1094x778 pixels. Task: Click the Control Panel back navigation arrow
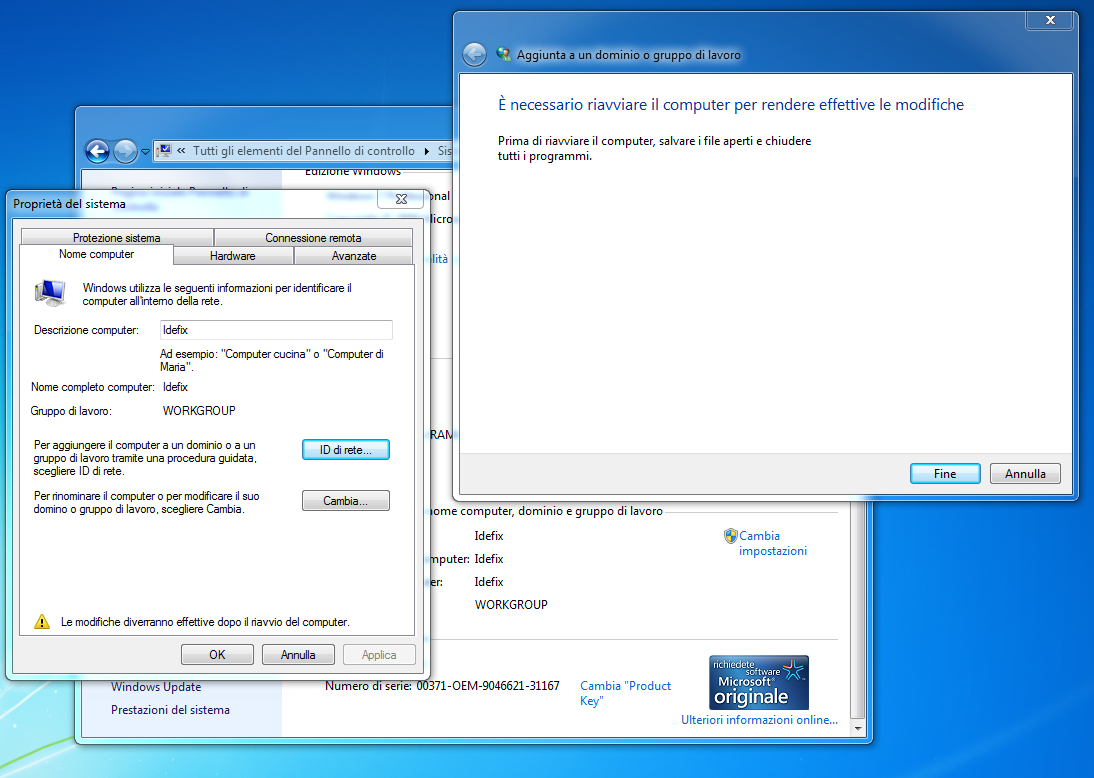coord(97,151)
